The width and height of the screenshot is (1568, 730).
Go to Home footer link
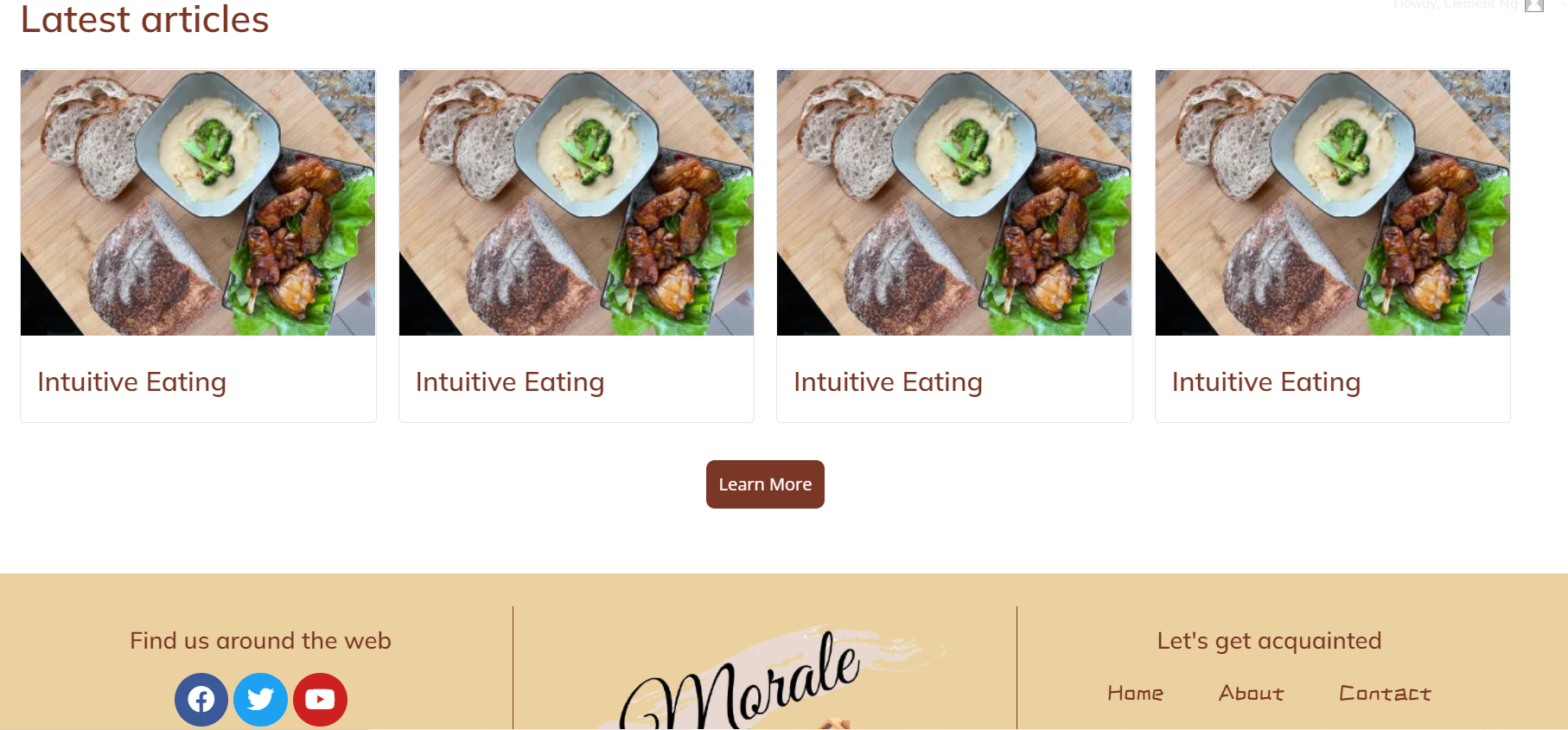[x=1135, y=694]
